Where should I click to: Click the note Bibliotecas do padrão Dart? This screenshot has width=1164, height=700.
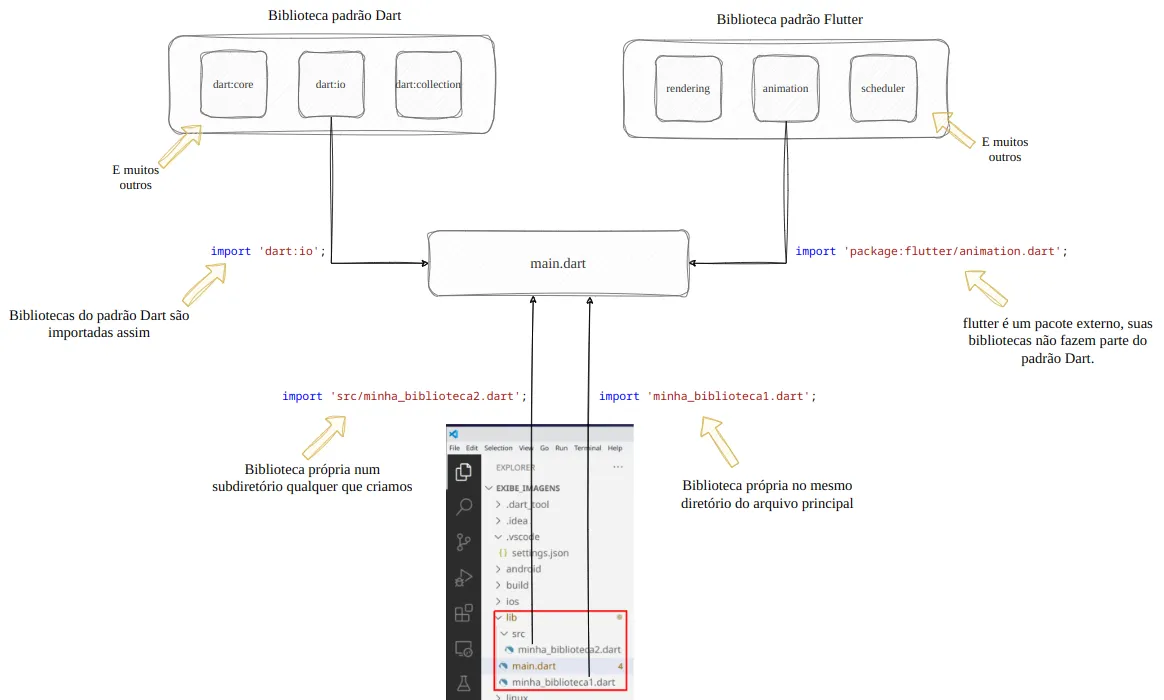click(99, 324)
